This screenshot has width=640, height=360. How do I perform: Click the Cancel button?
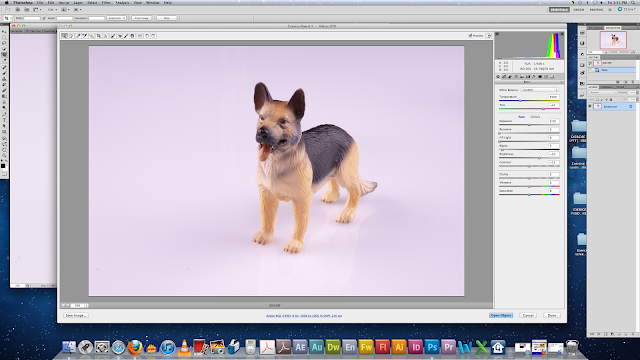click(x=528, y=316)
